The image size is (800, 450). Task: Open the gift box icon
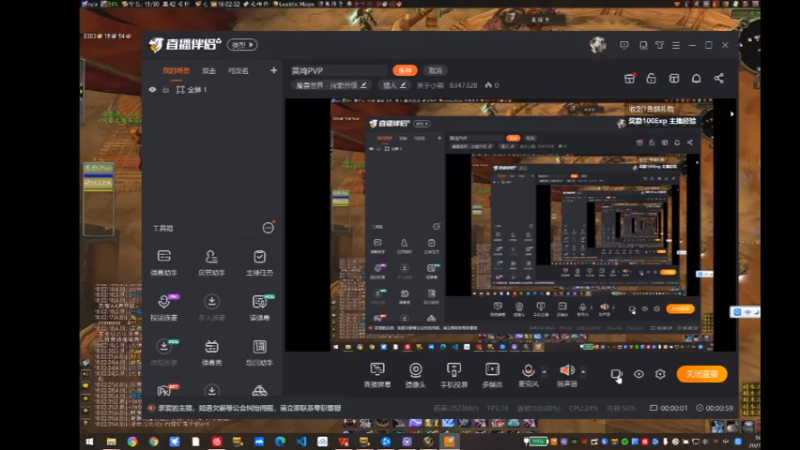[630, 78]
